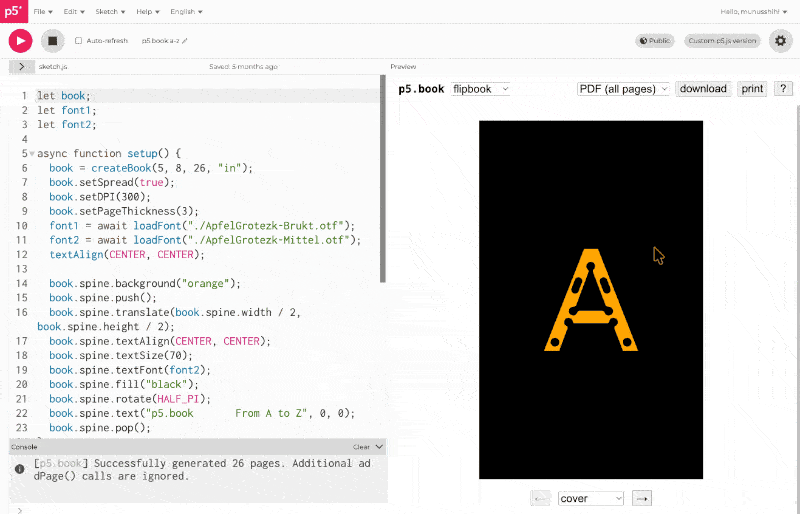Toggle the Auto-refresh checkbox
The width and height of the screenshot is (800, 514).
pyautogui.click(x=79, y=41)
